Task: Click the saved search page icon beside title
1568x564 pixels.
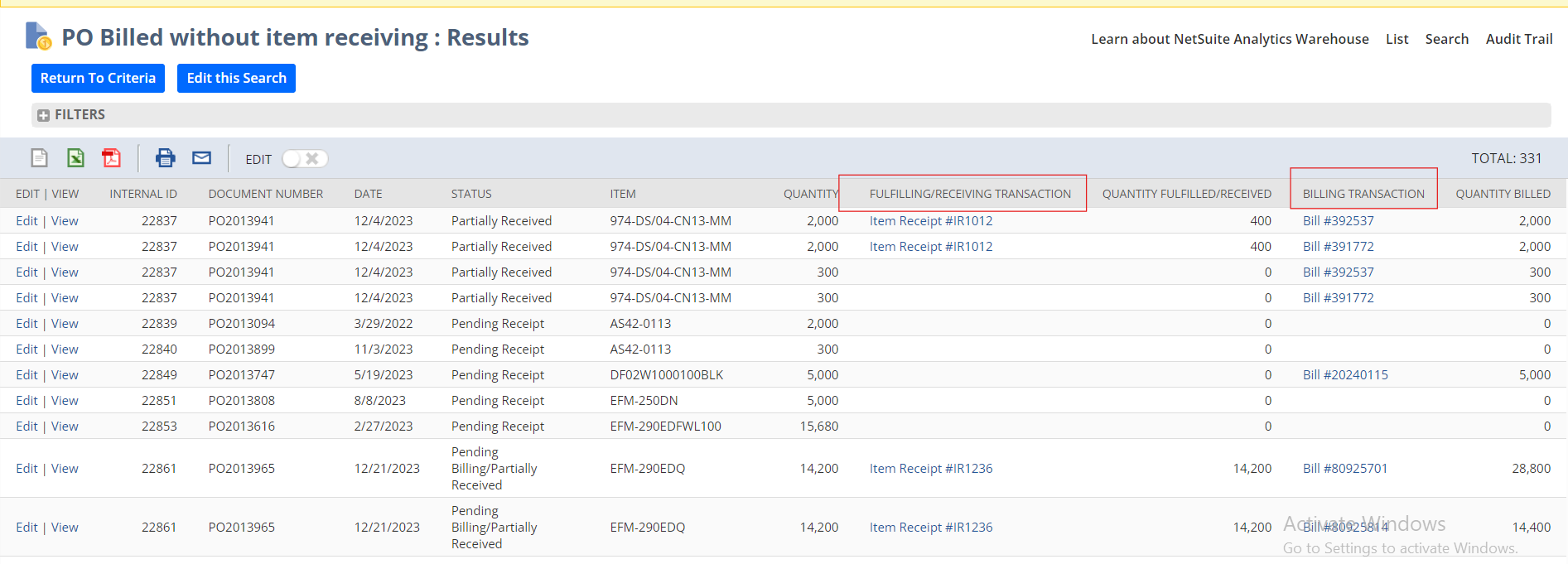Action: [x=38, y=36]
